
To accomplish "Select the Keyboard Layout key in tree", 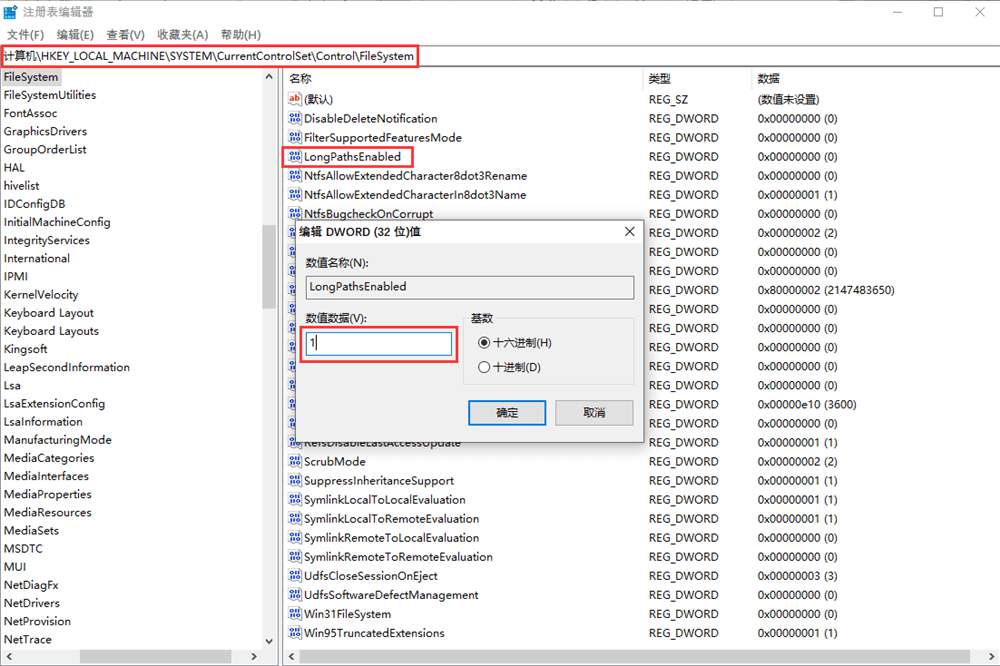I will coord(49,313).
